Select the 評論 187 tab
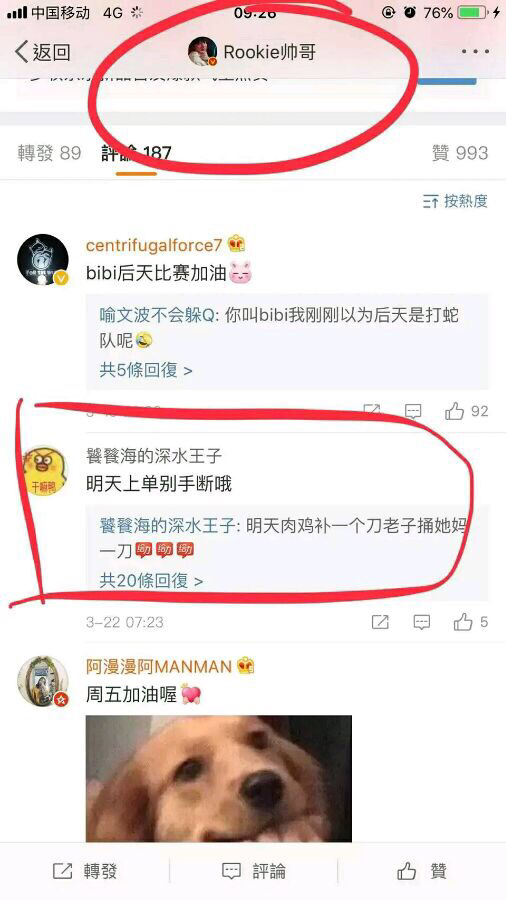This screenshot has height=900, width=506. point(137,153)
